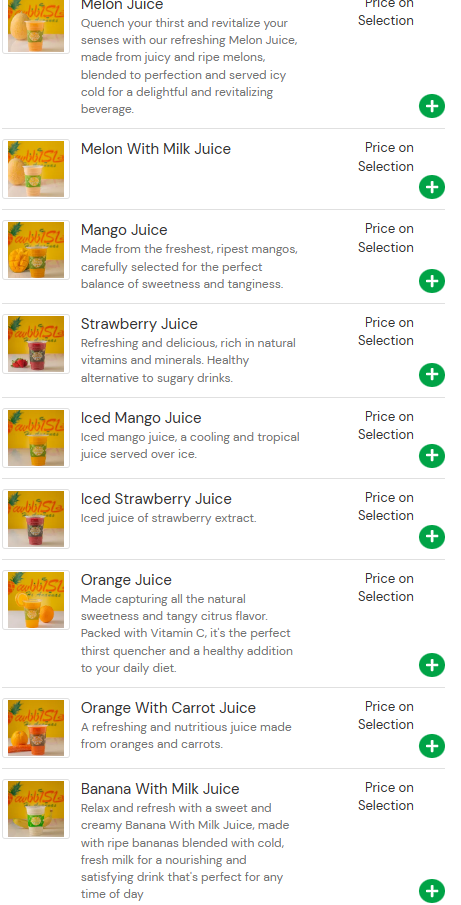The width and height of the screenshot is (461, 905).
Task: Select the Orange With Carrot Juice title
Action: pyautogui.click(x=168, y=708)
